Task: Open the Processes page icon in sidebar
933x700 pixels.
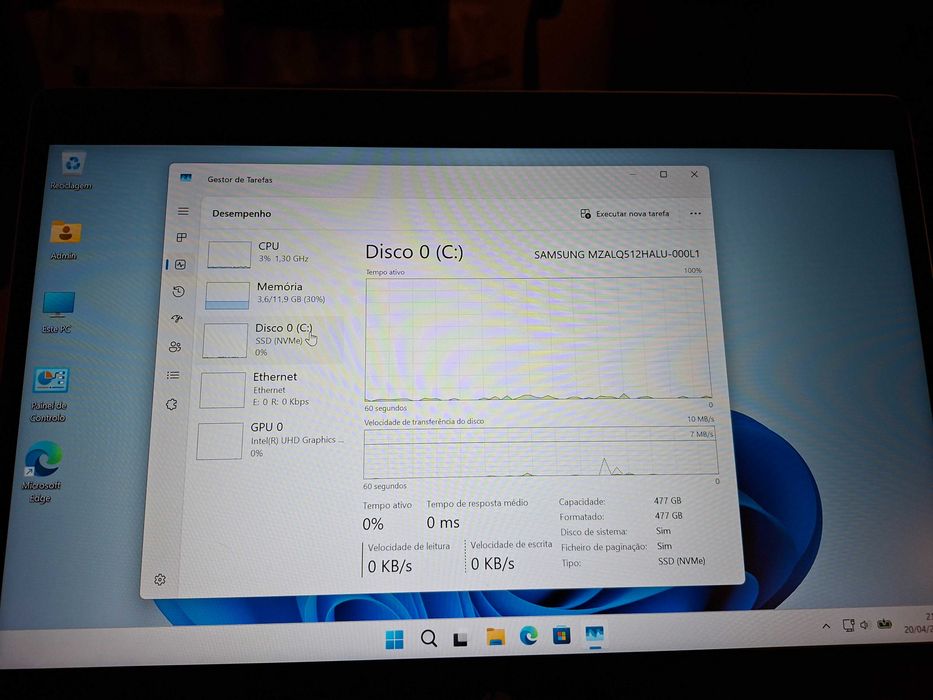Action: 182,238
